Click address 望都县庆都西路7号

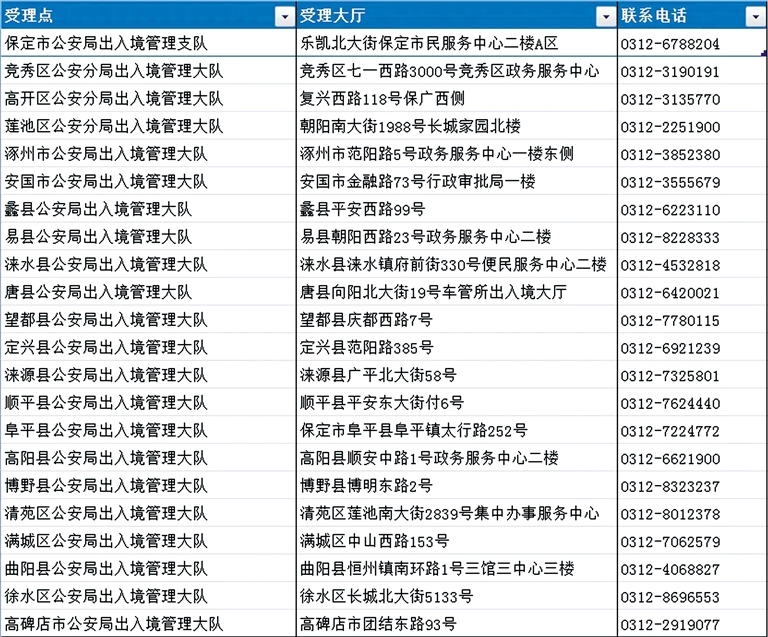pos(366,320)
